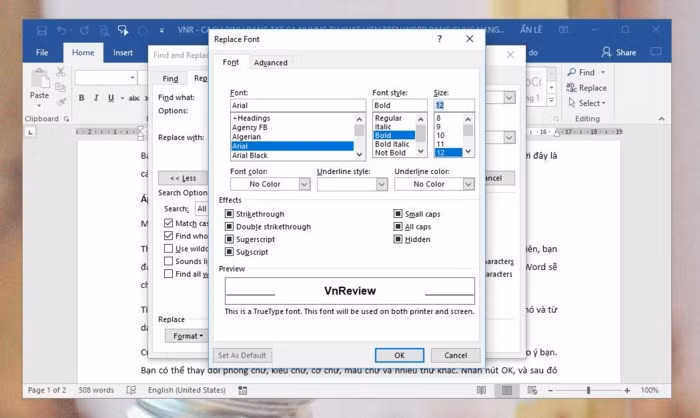Toggle the Hidden effect checkbox
700x418 pixels.
tap(398, 240)
